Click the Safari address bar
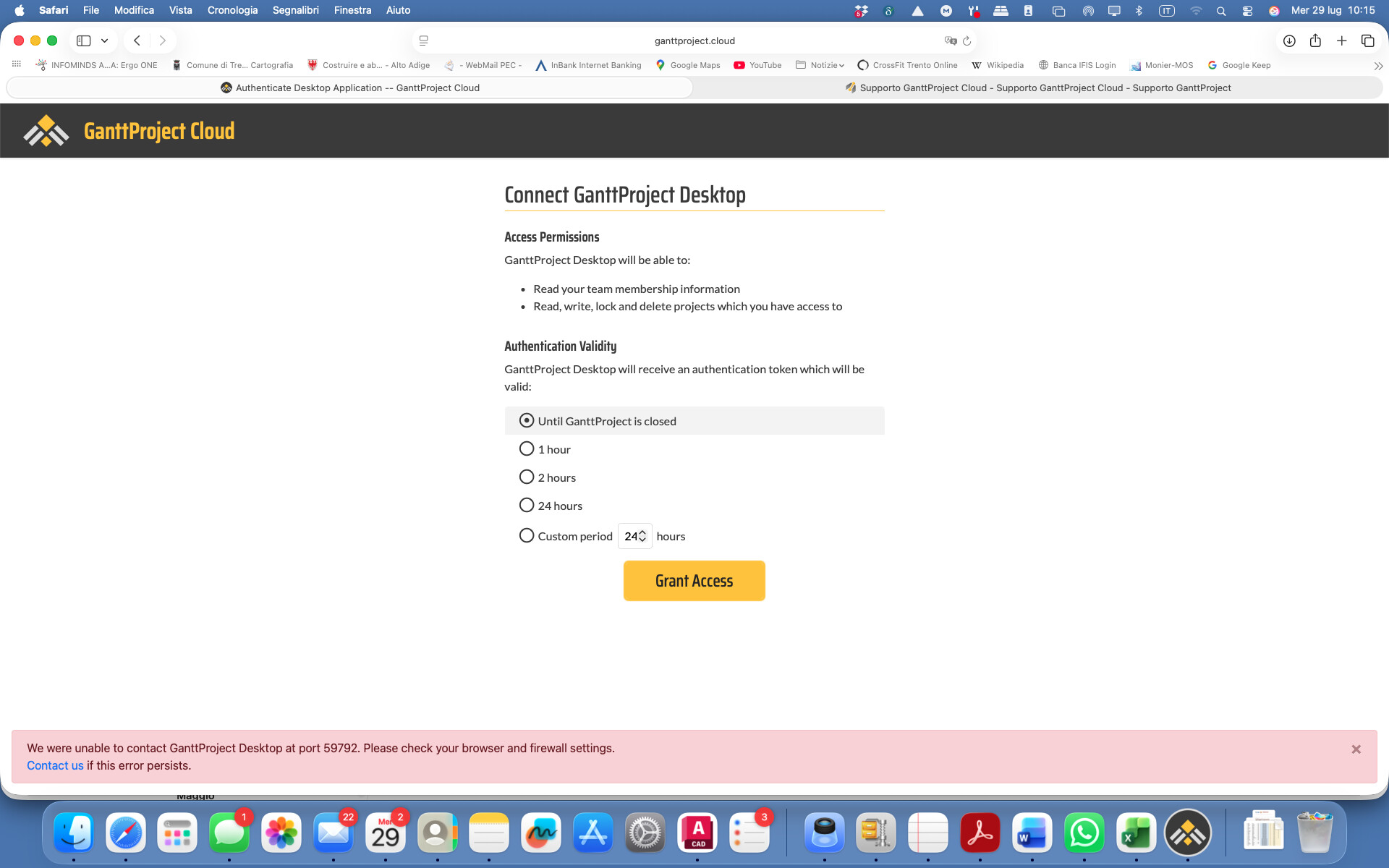 click(694, 41)
